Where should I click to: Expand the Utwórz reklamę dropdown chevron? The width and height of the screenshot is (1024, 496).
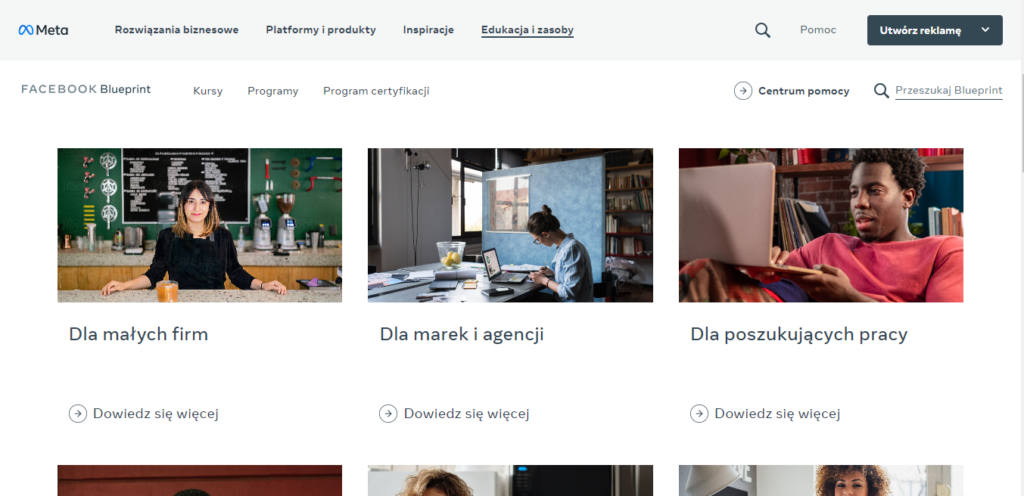click(x=985, y=30)
